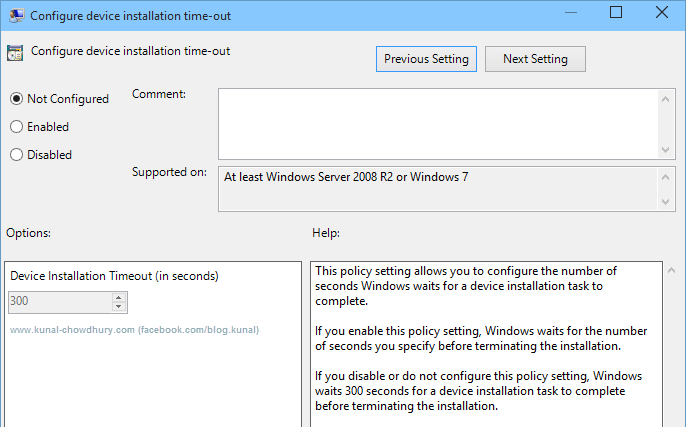Image resolution: width=686 pixels, height=427 pixels.
Task: Click the Device Installation Timeout value field
Action: (59, 301)
